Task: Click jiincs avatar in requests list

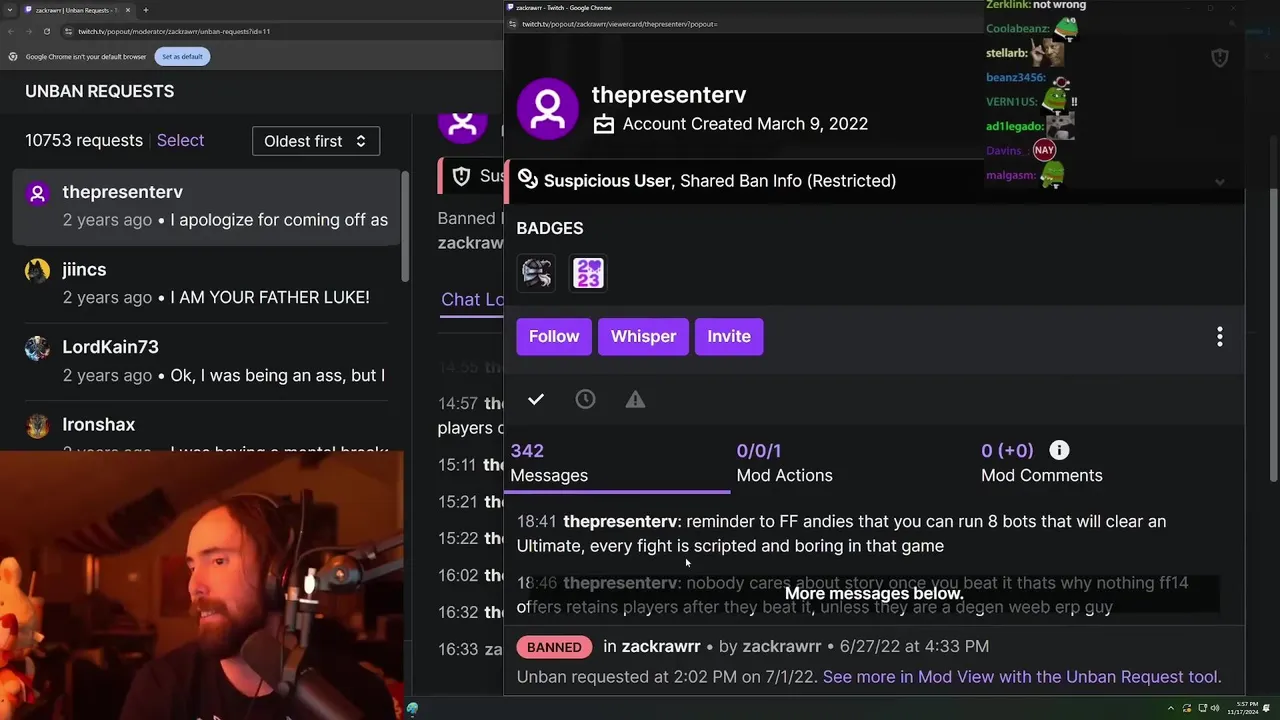Action: click(x=37, y=270)
